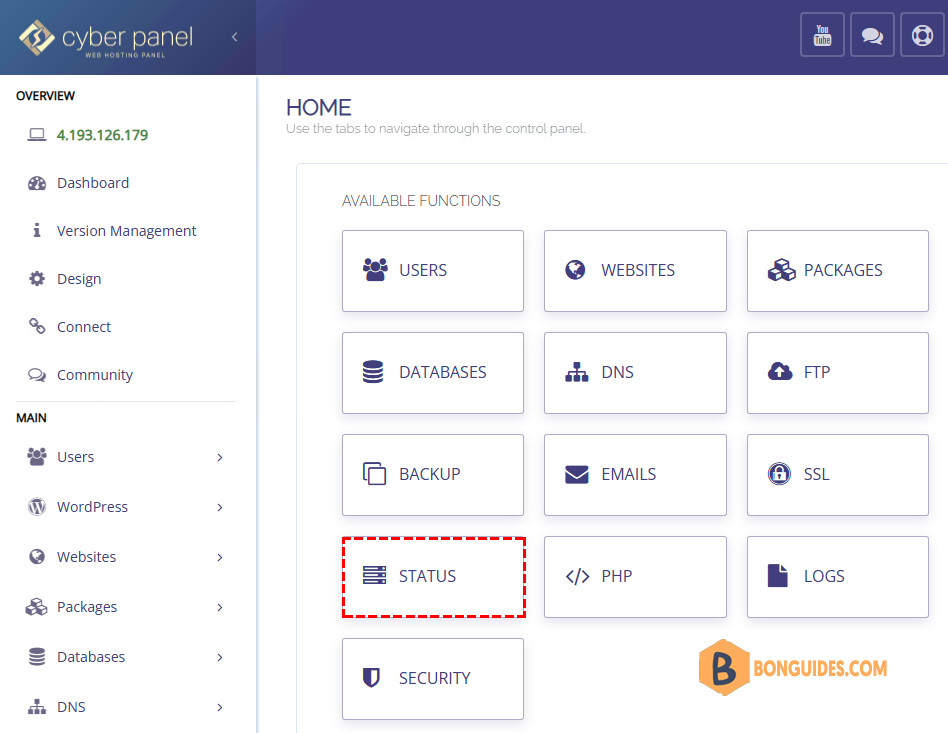Click the WordPress logo icon in sidebar

(37, 506)
